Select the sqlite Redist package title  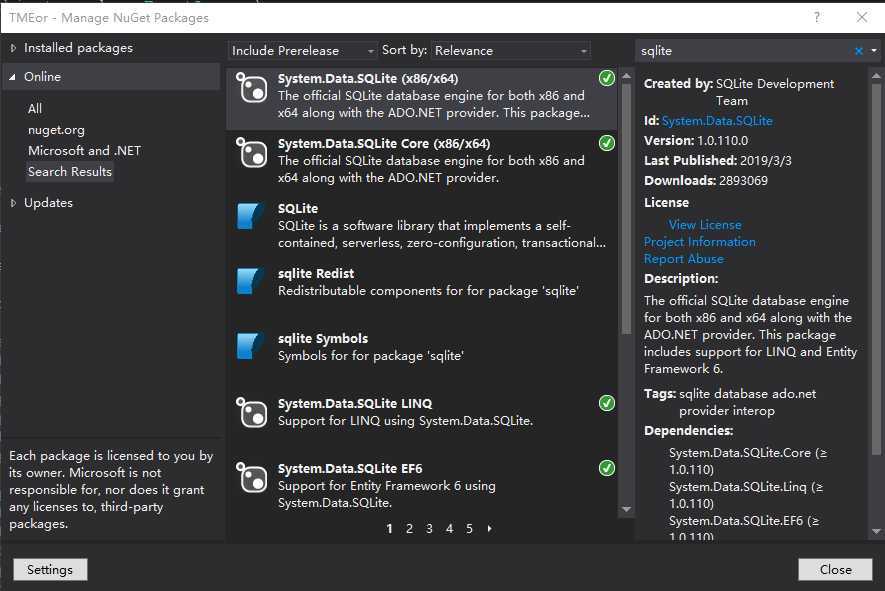tap(316, 274)
